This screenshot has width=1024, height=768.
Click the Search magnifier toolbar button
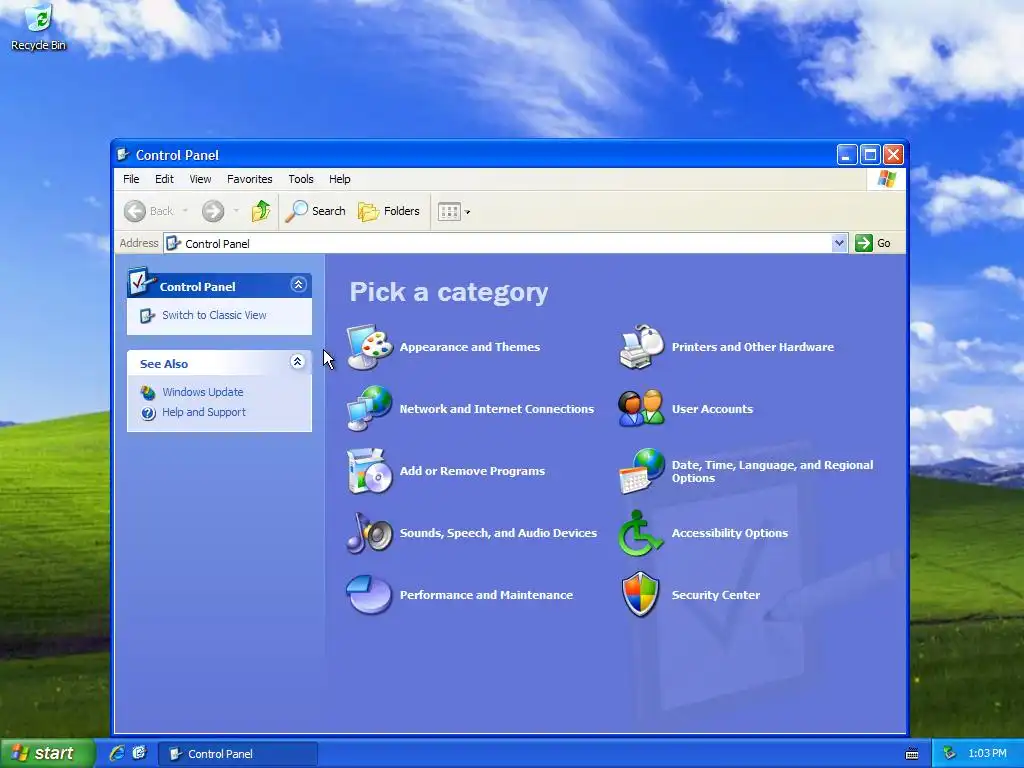[x=315, y=211]
